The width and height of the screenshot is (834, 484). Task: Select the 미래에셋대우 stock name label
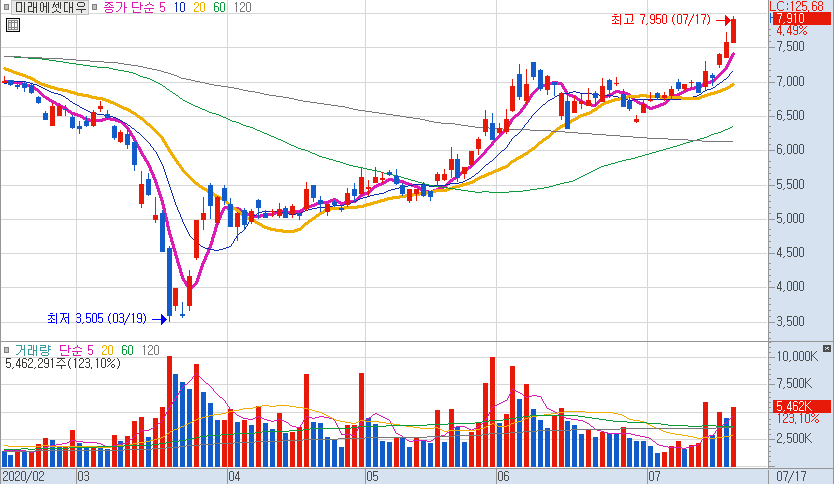[x=50, y=7]
